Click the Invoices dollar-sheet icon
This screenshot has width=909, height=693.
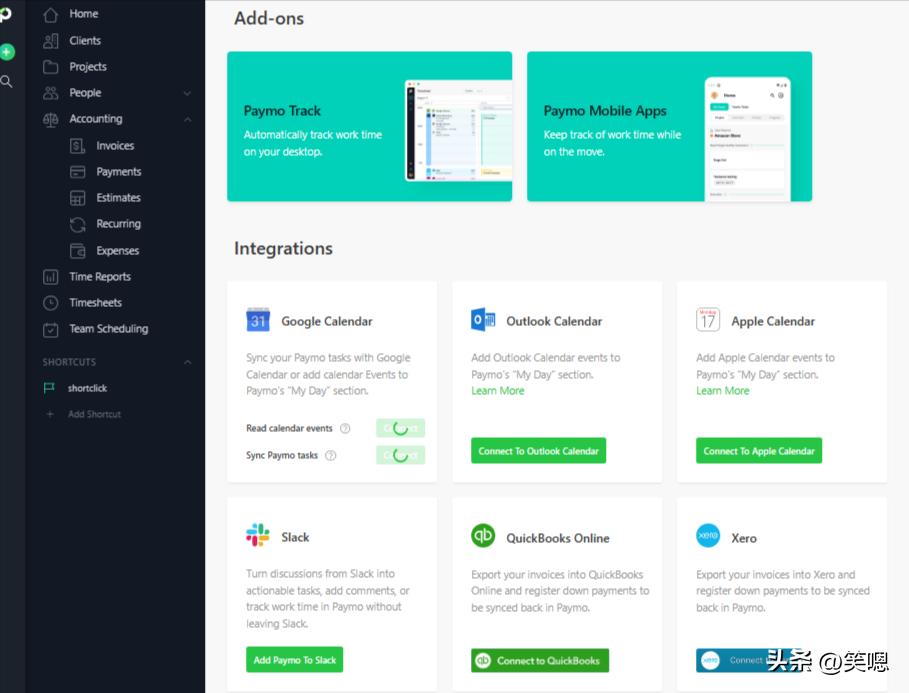(78, 146)
